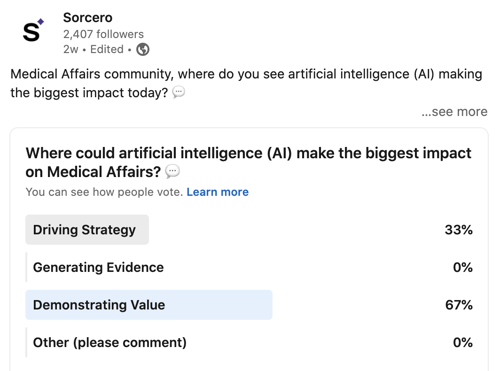Viewport: 500px width, 371px height.
Task: Click the poll question heading
Action: pyautogui.click(x=248, y=162)
